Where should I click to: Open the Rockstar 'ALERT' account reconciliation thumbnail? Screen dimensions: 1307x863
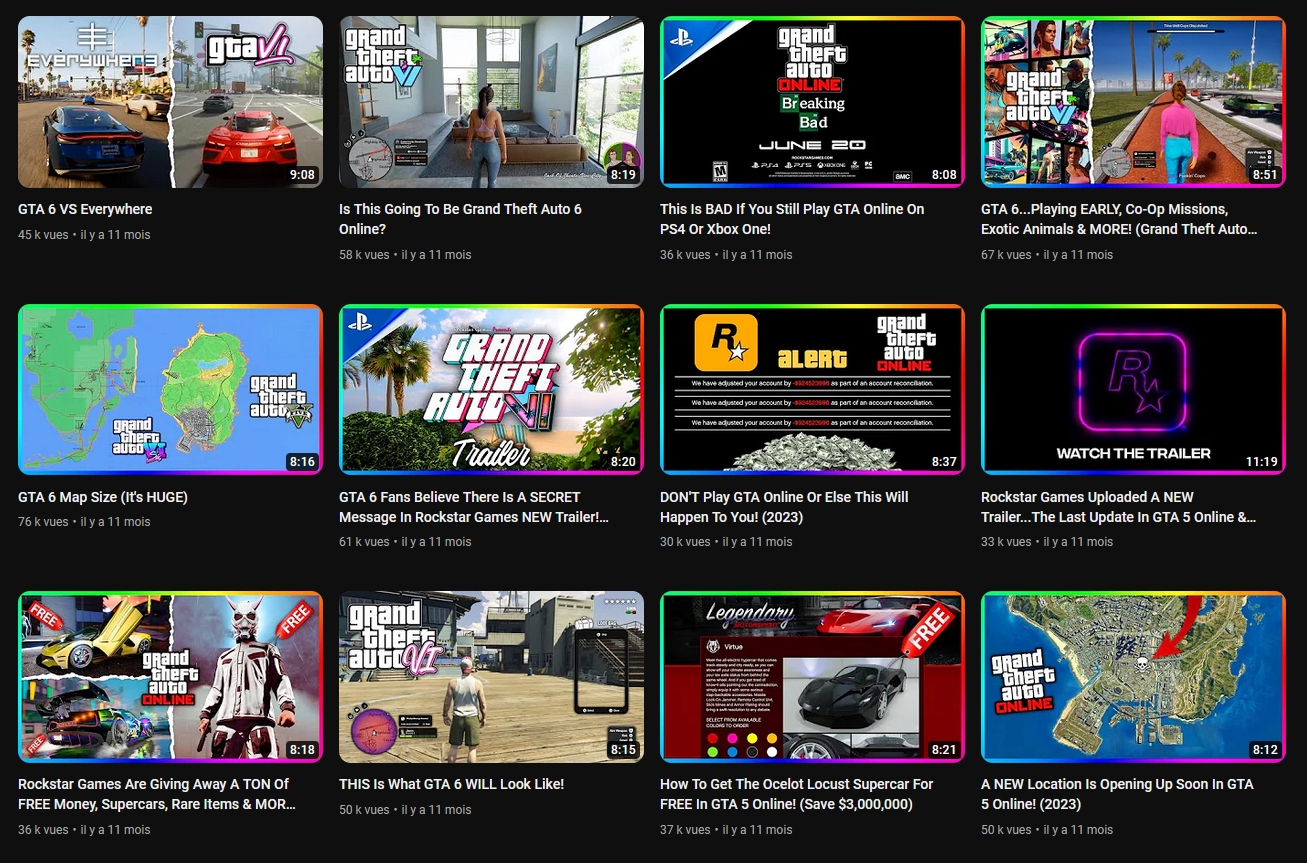812,389
